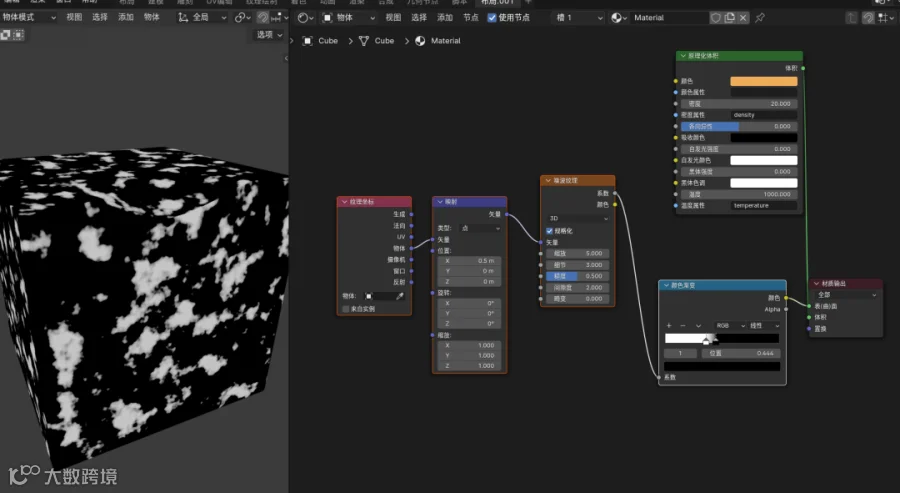Open the 槽 1 slot dropdown
900x493 pixels.
click(579, 18)
